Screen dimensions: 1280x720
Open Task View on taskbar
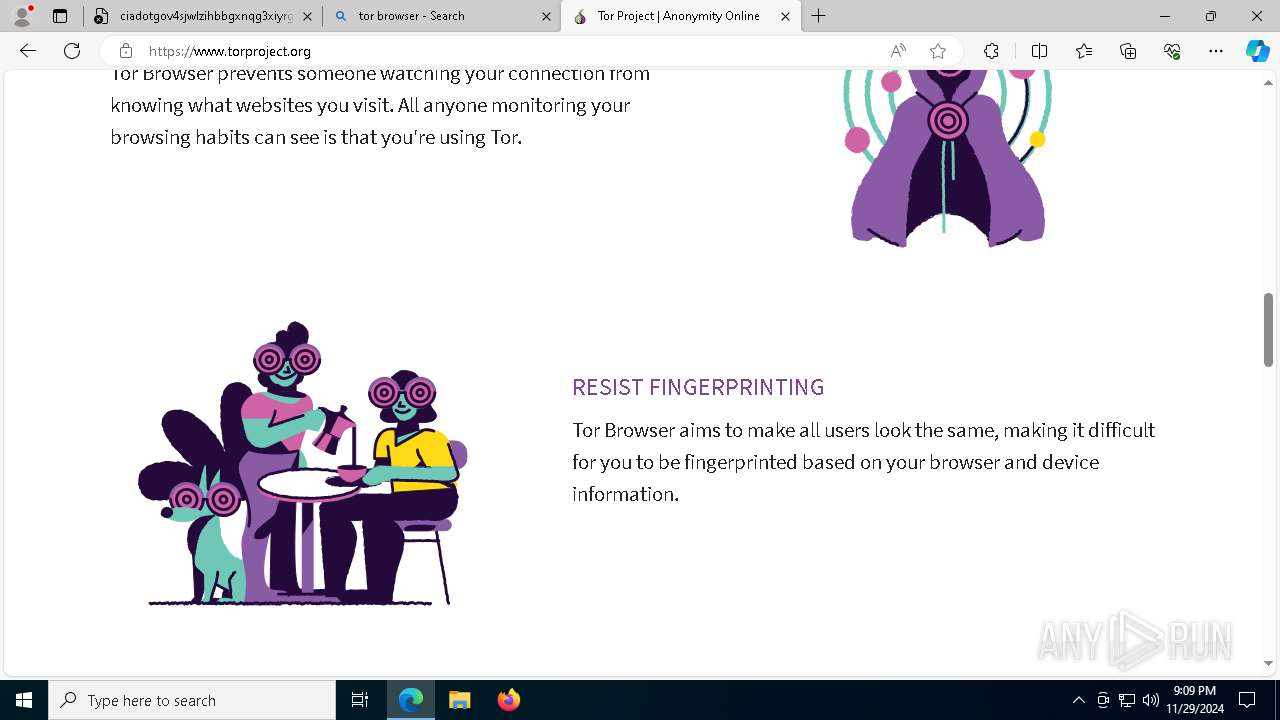coord(360,700)
